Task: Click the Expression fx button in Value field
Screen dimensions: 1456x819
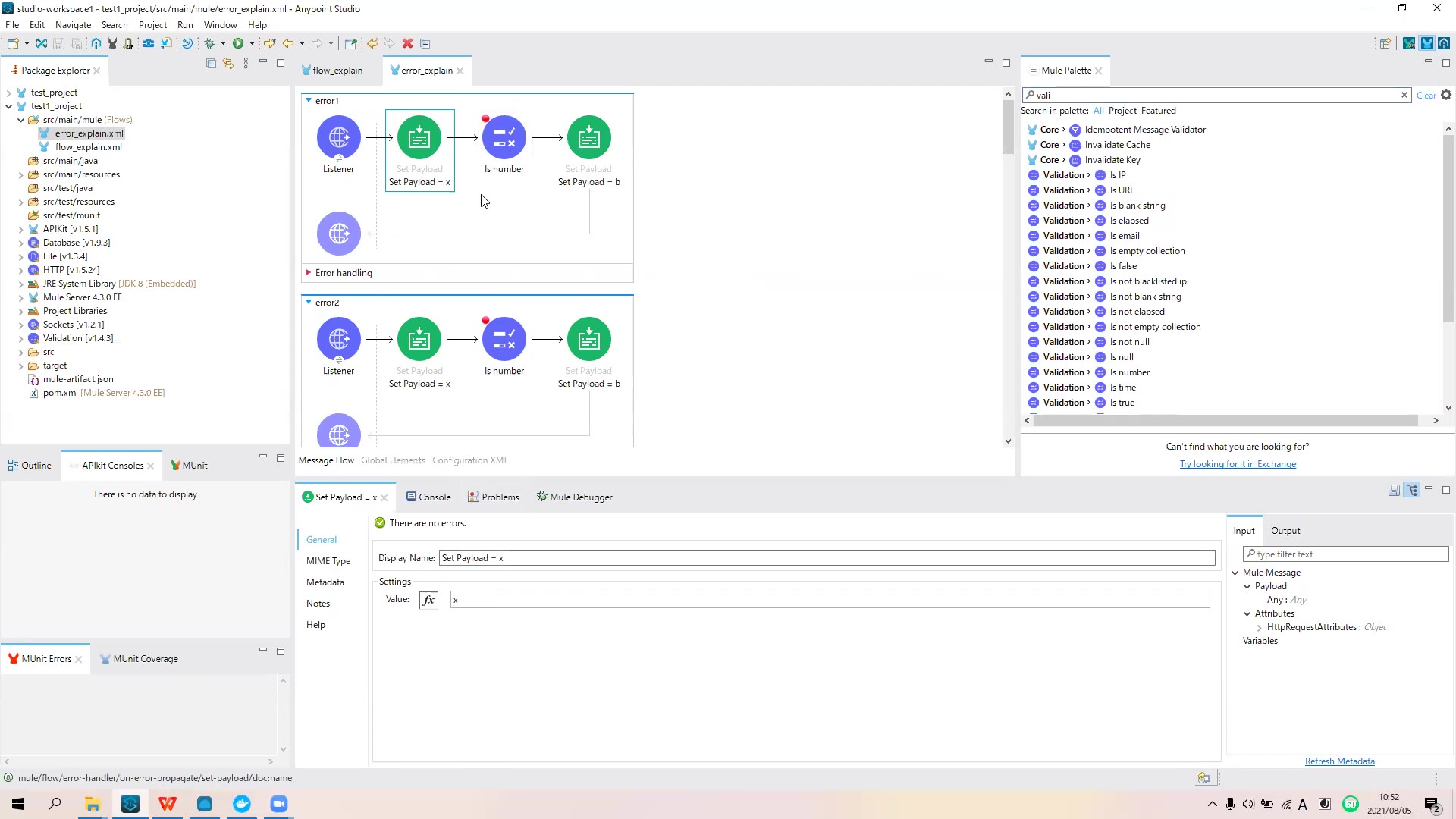Action: tap(428, 600)
